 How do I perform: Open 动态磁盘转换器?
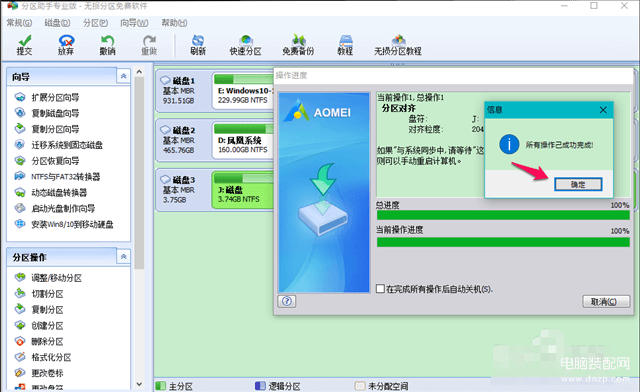pos(51,193)
